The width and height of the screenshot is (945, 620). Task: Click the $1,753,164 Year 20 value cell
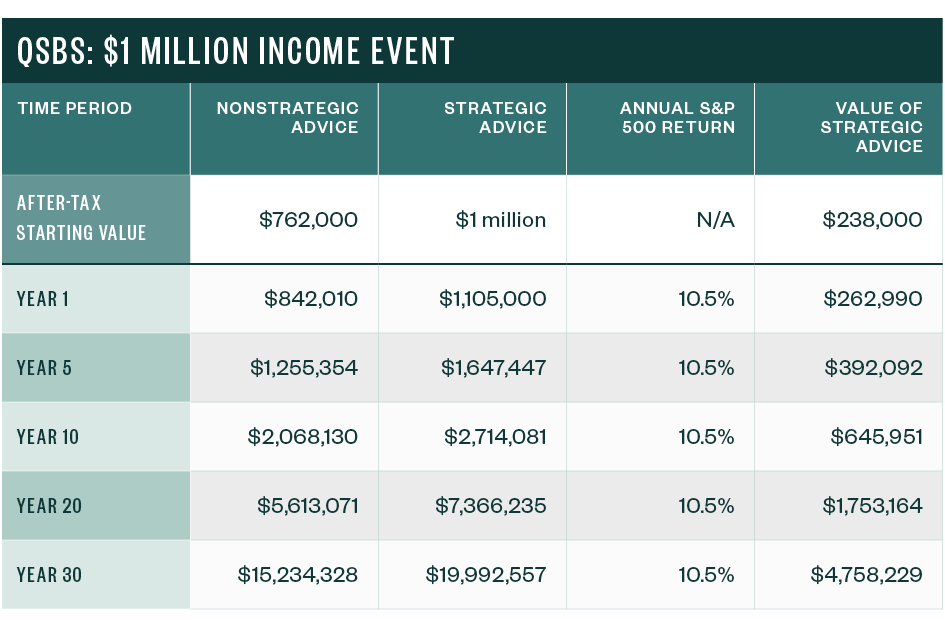(x=872, y=506)
